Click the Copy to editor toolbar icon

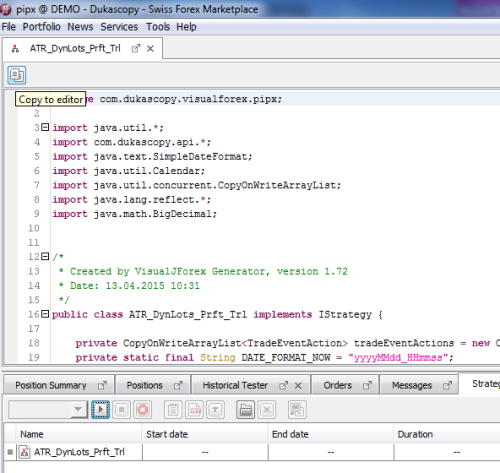(17, 75)
